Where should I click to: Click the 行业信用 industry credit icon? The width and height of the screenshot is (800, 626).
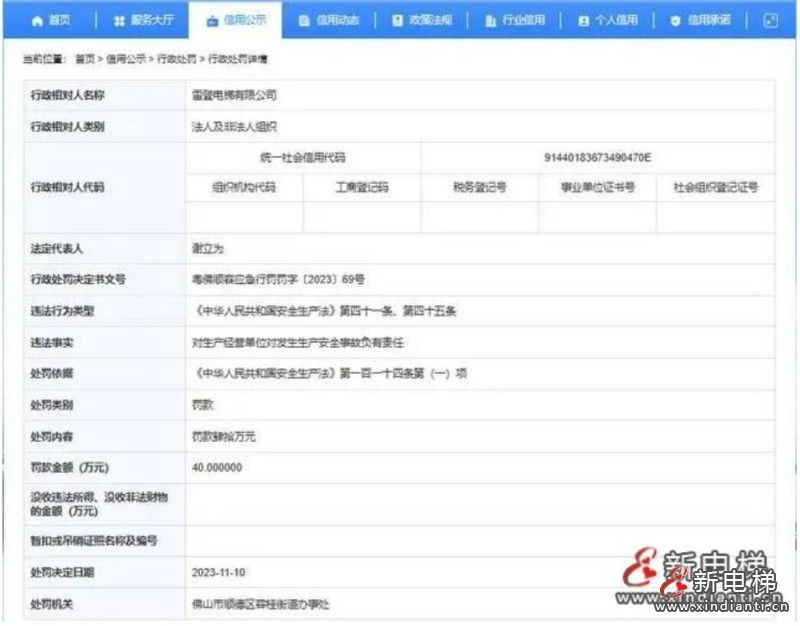coord(489,20)
